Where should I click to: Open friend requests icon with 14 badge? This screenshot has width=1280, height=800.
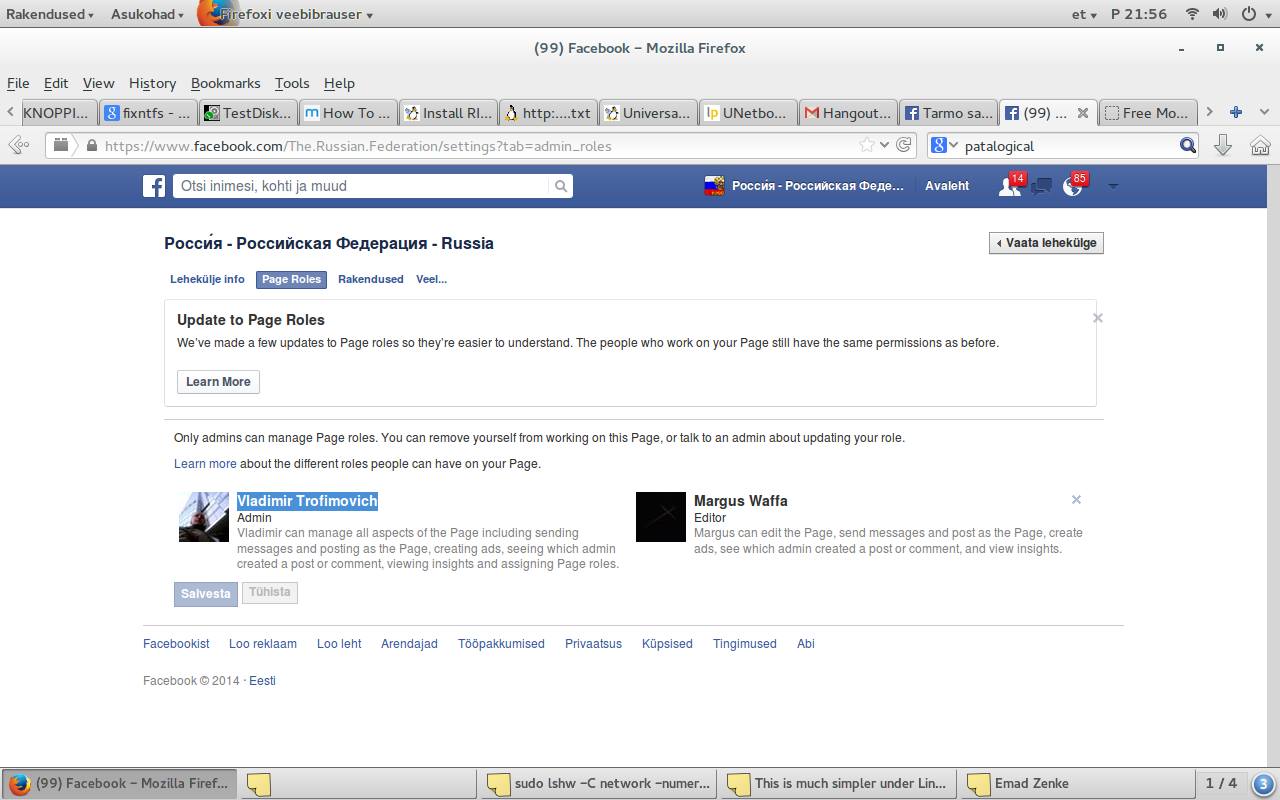pyautogui.click(x=1010, y=186)
